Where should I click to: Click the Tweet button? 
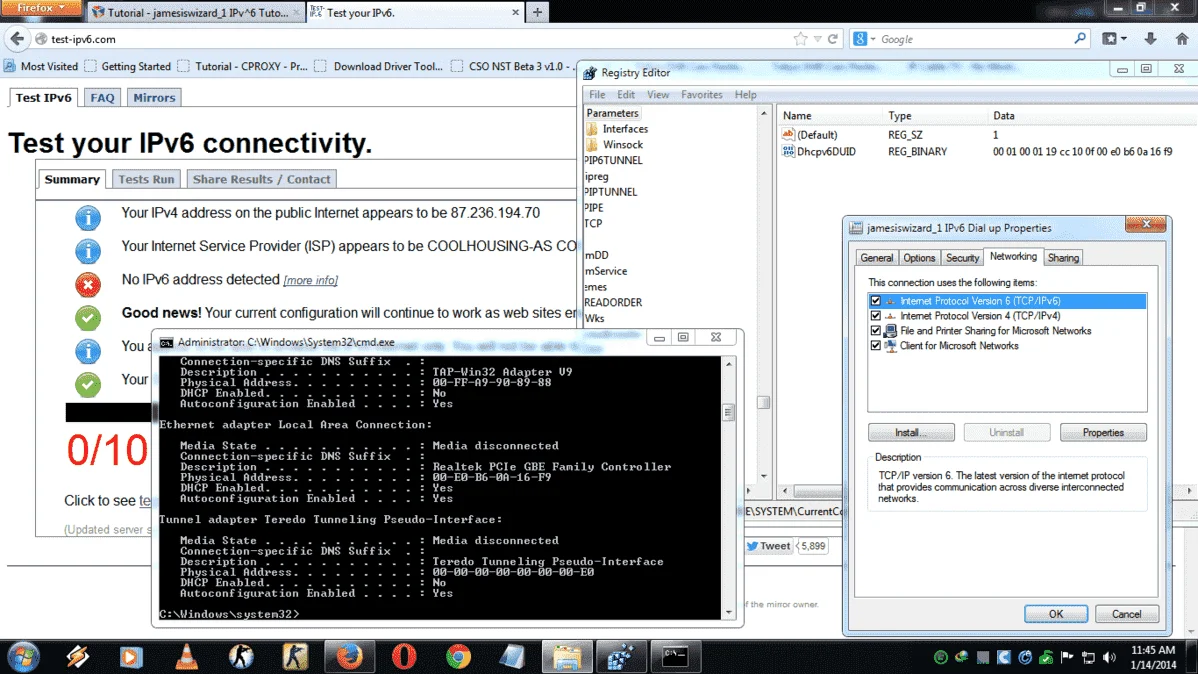(768, 546)
